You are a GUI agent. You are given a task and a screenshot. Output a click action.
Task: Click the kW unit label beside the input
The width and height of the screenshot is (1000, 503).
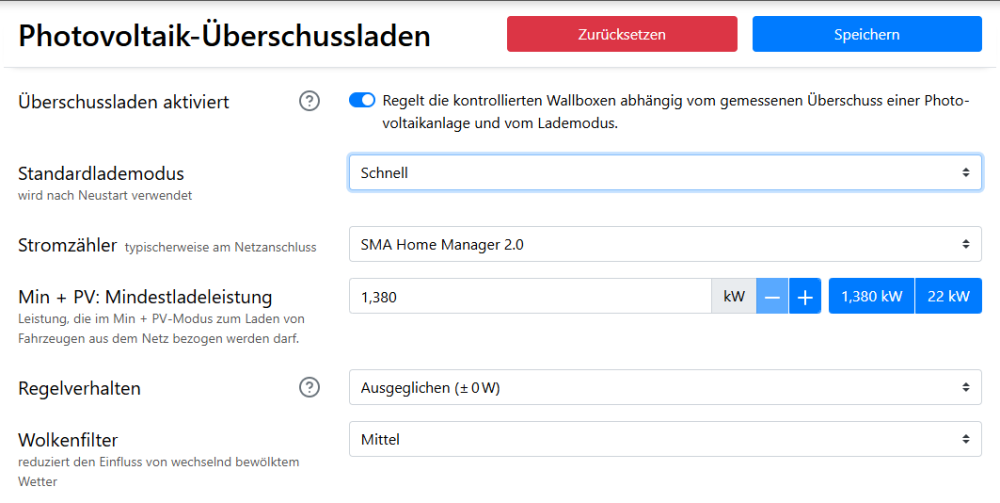(x=733, y=296)
